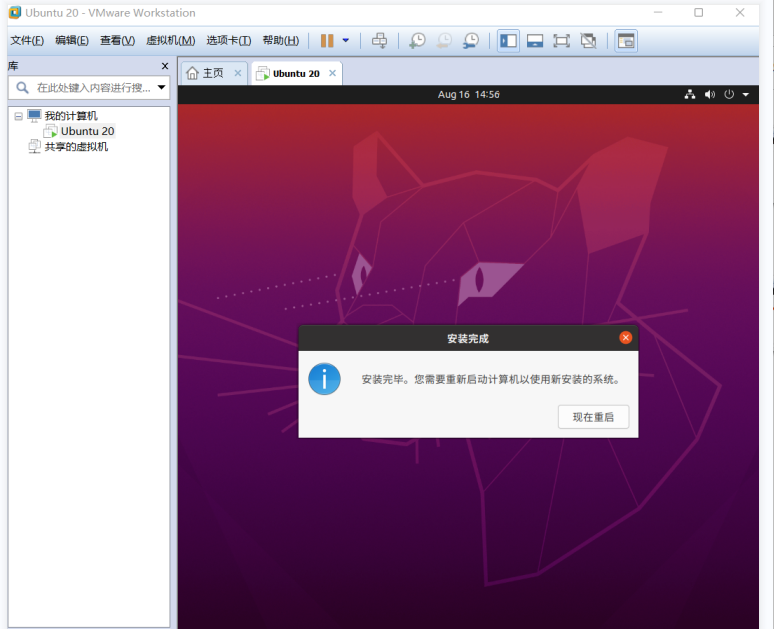
Task: Open the library search dropdown arrow
Action: coord(161,87)
